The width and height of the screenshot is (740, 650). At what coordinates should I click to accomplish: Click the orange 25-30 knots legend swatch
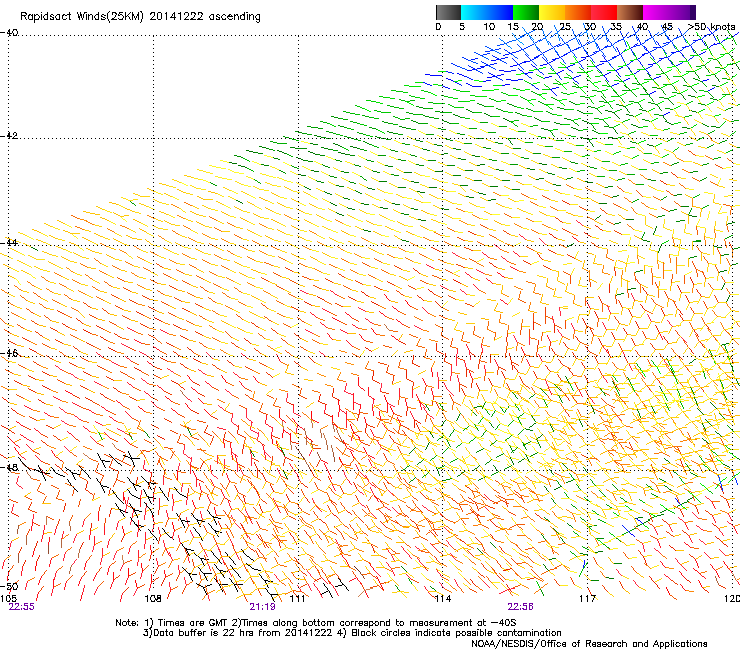(578, 12)
